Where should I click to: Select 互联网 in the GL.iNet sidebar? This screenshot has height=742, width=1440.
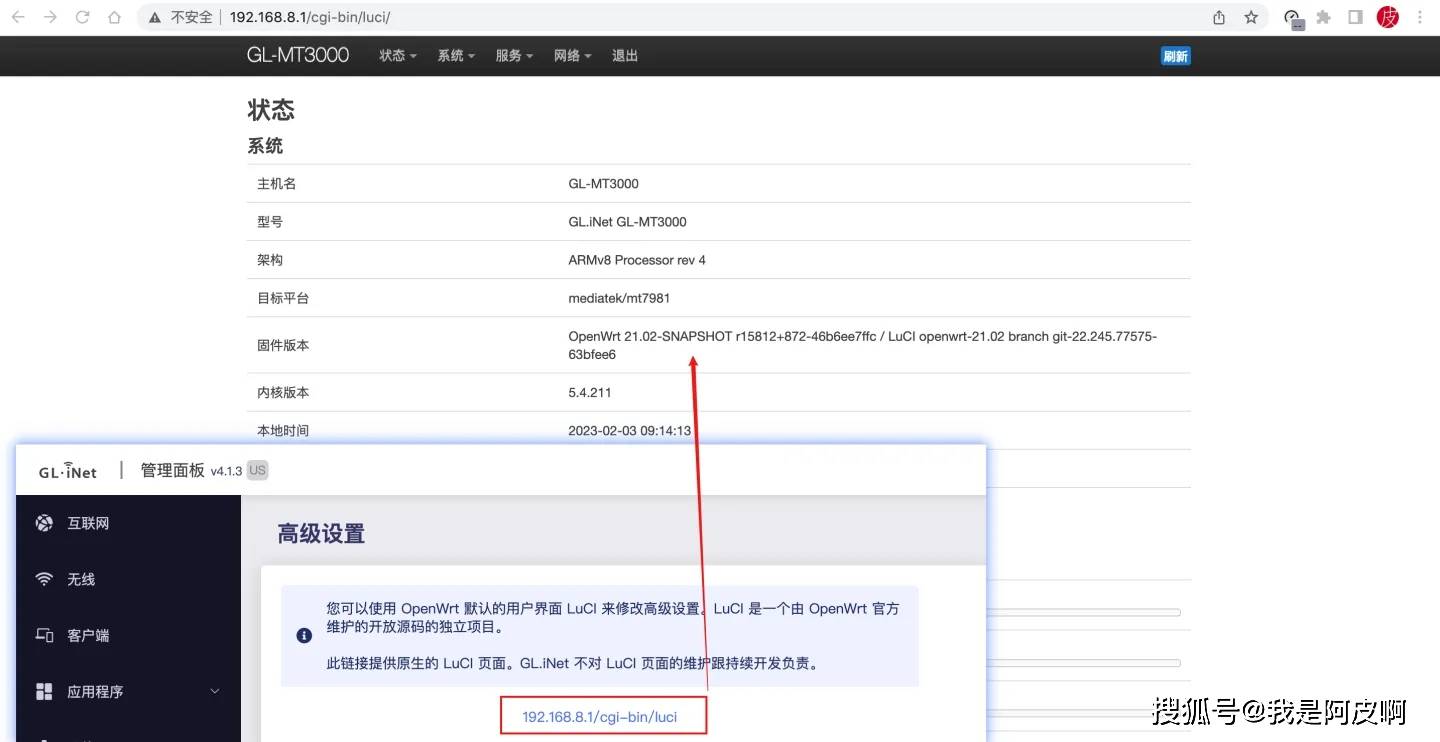(88, 523)
